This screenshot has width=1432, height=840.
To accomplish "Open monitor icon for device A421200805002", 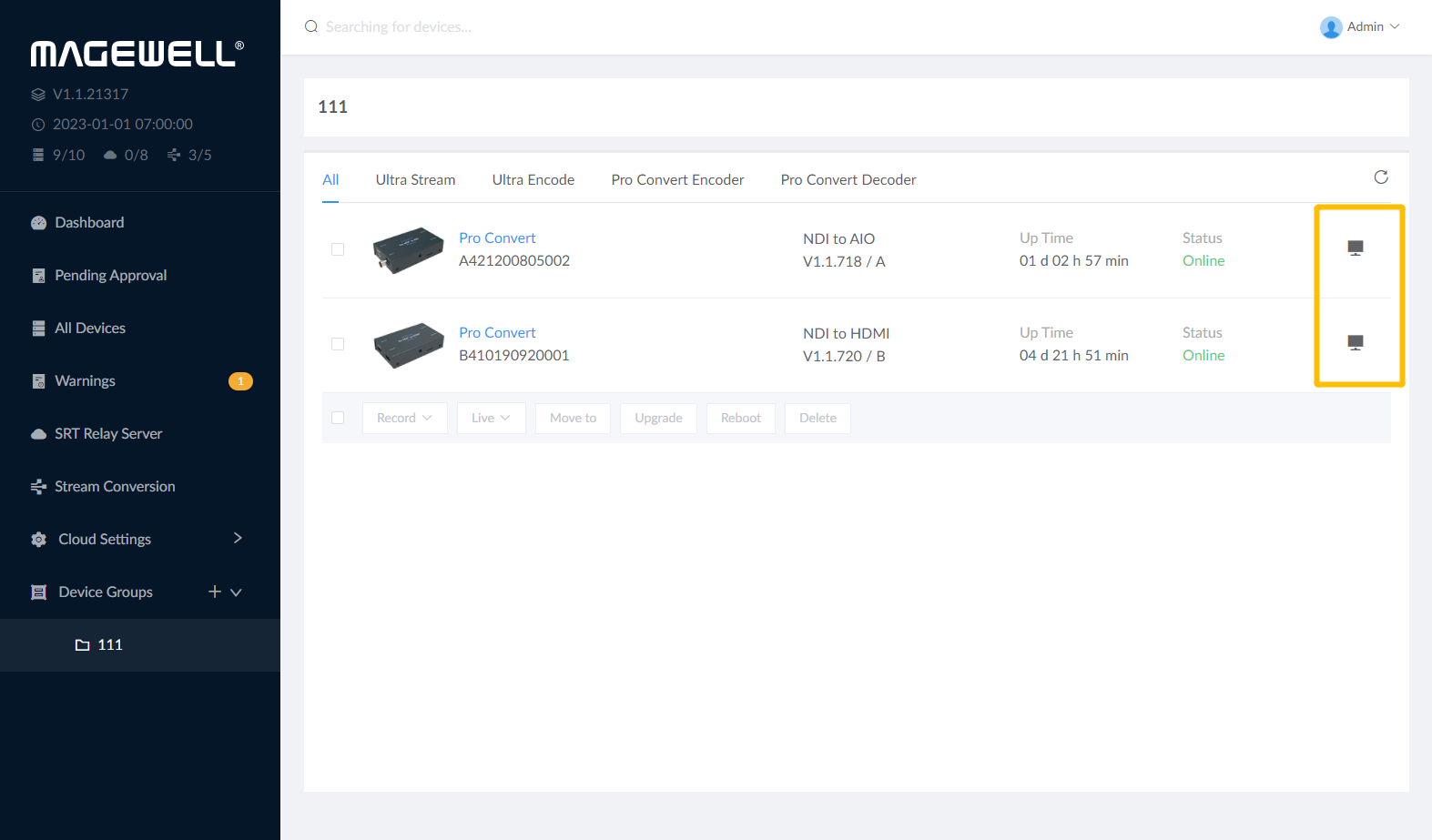I will coord(1355,248).
